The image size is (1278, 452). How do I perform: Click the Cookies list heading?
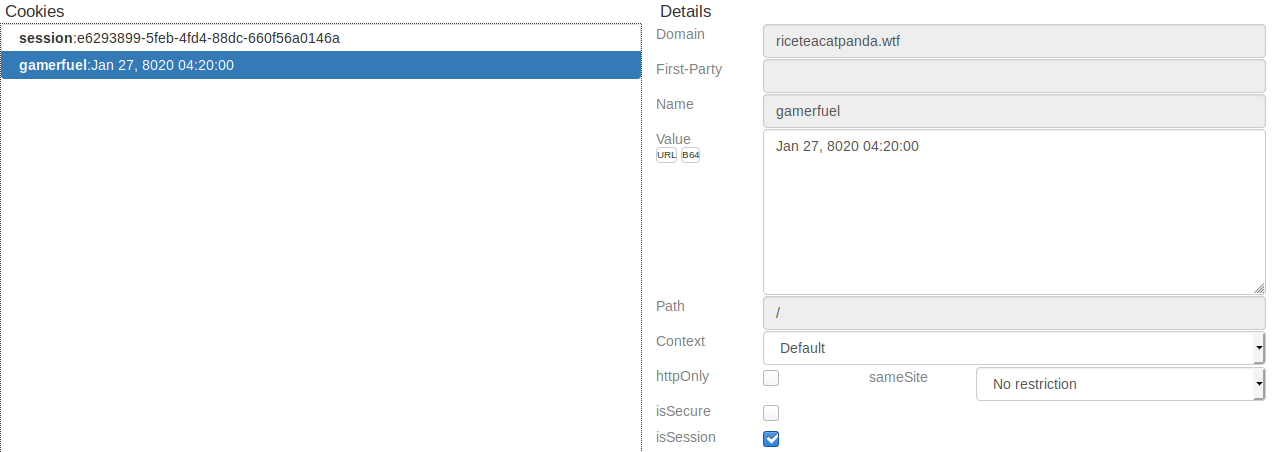(x=35, y=11)
